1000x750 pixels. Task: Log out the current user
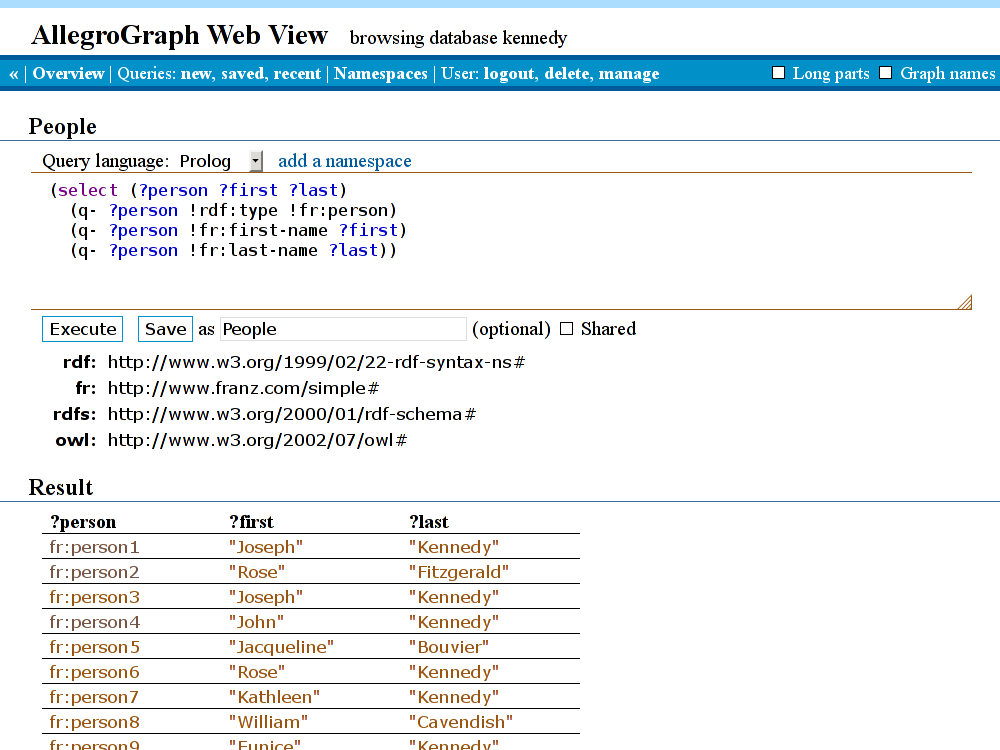pos(509,74)
